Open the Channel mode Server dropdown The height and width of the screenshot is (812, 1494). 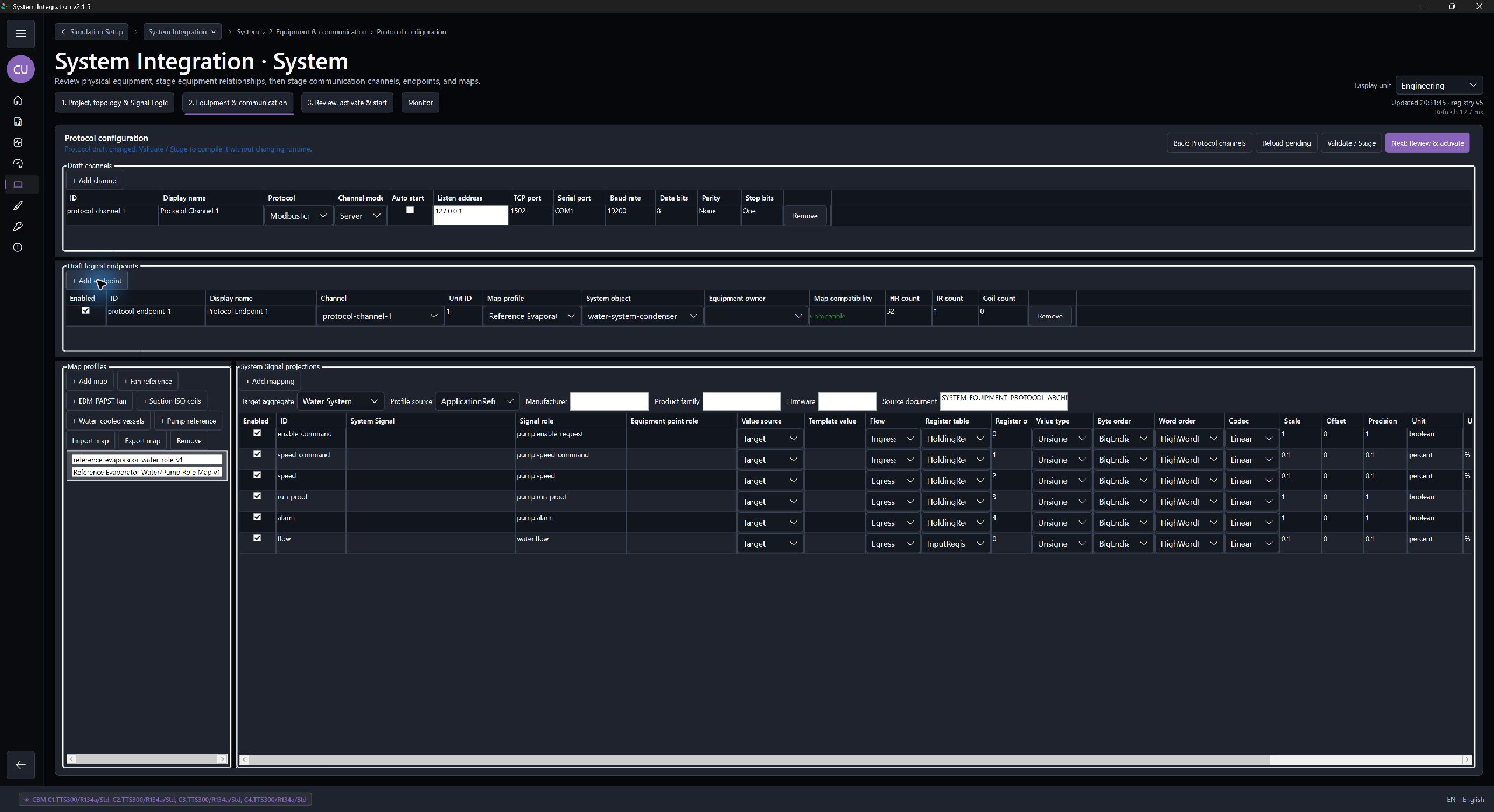360,216
